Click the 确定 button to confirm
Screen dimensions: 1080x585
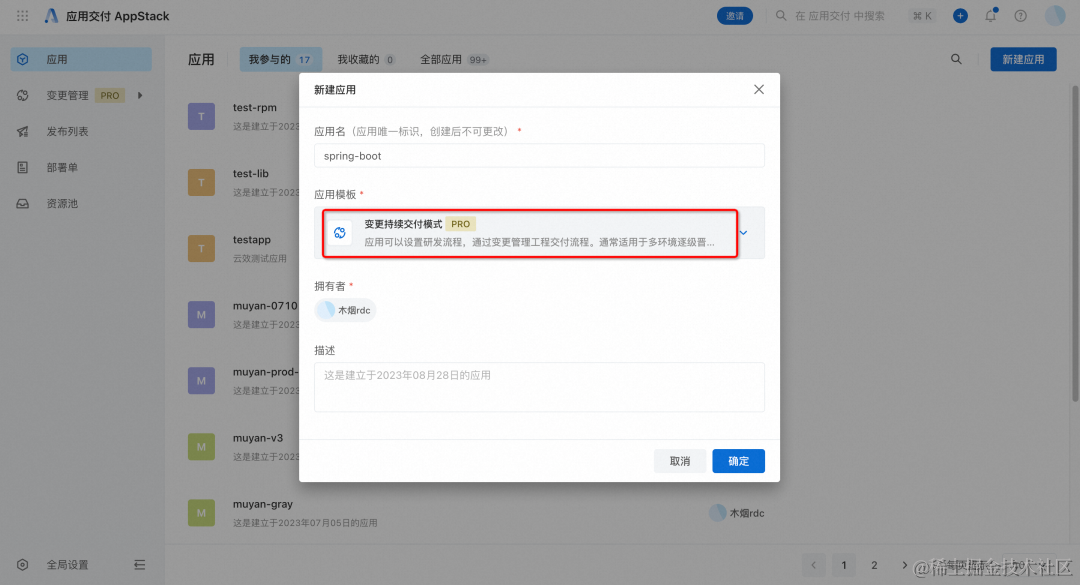point(738,461)
